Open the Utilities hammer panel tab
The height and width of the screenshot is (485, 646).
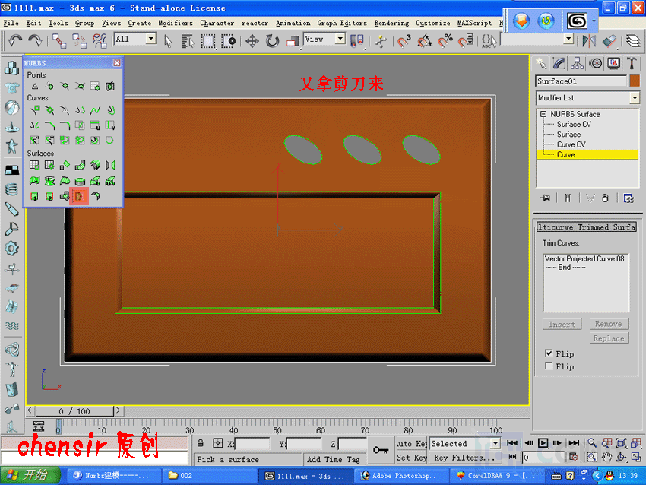632,63
